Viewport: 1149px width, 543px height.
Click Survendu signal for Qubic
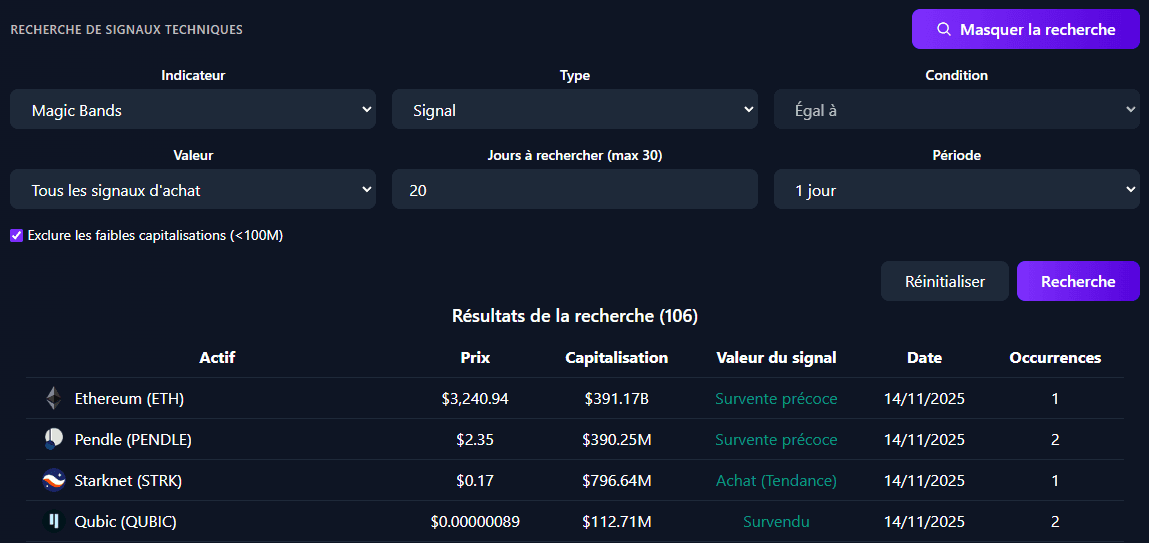point(776,522)
